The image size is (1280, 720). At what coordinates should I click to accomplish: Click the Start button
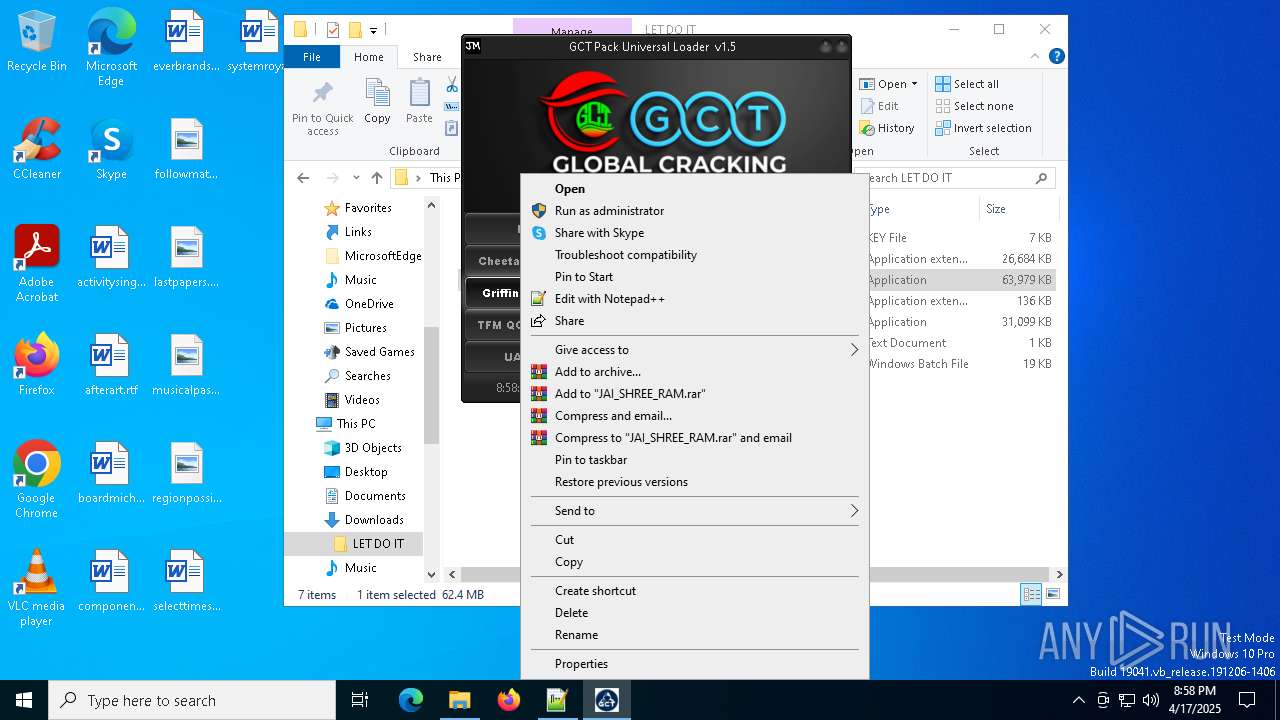24,700
